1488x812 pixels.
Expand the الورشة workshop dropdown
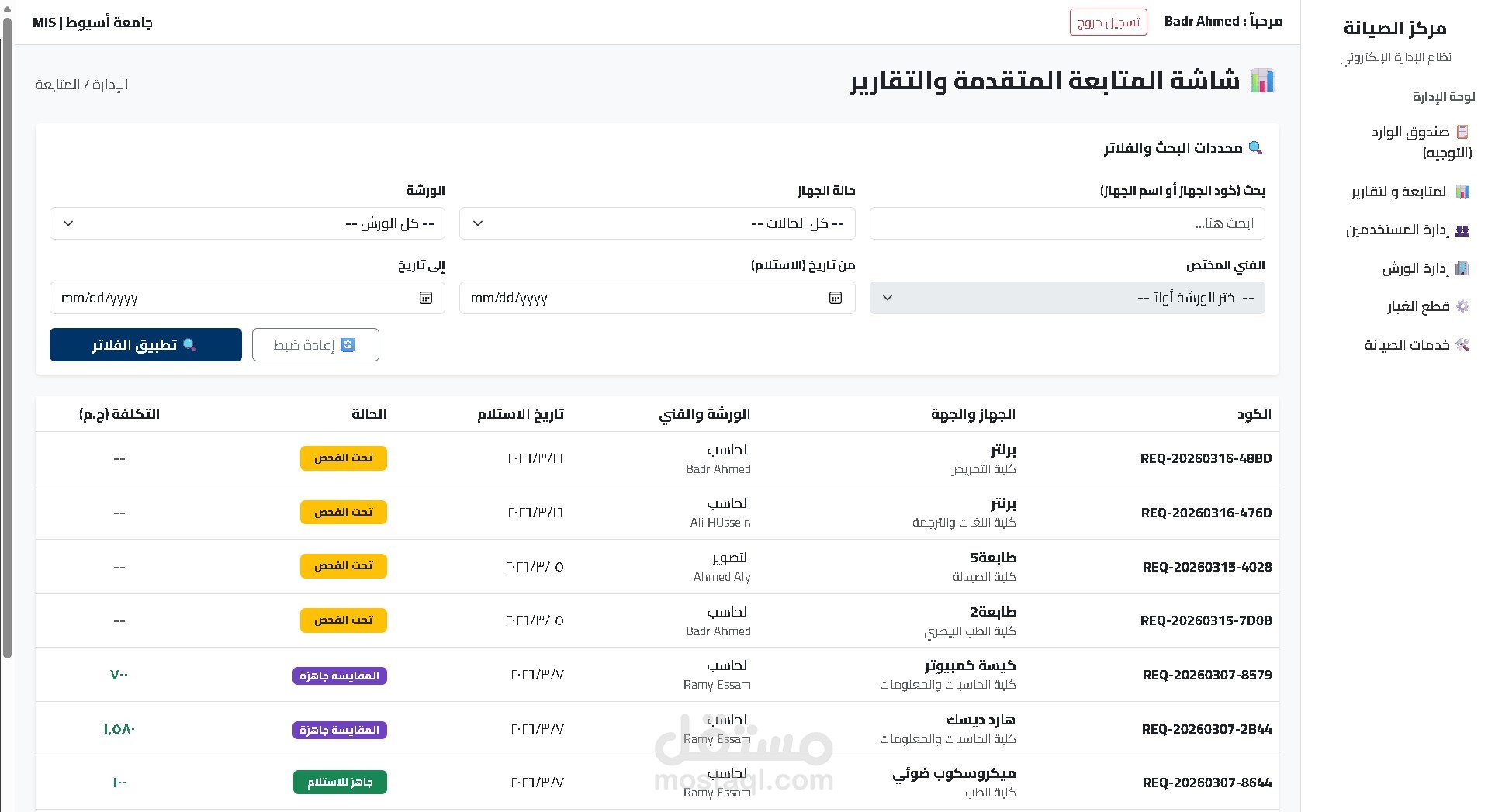coord(247,223)
